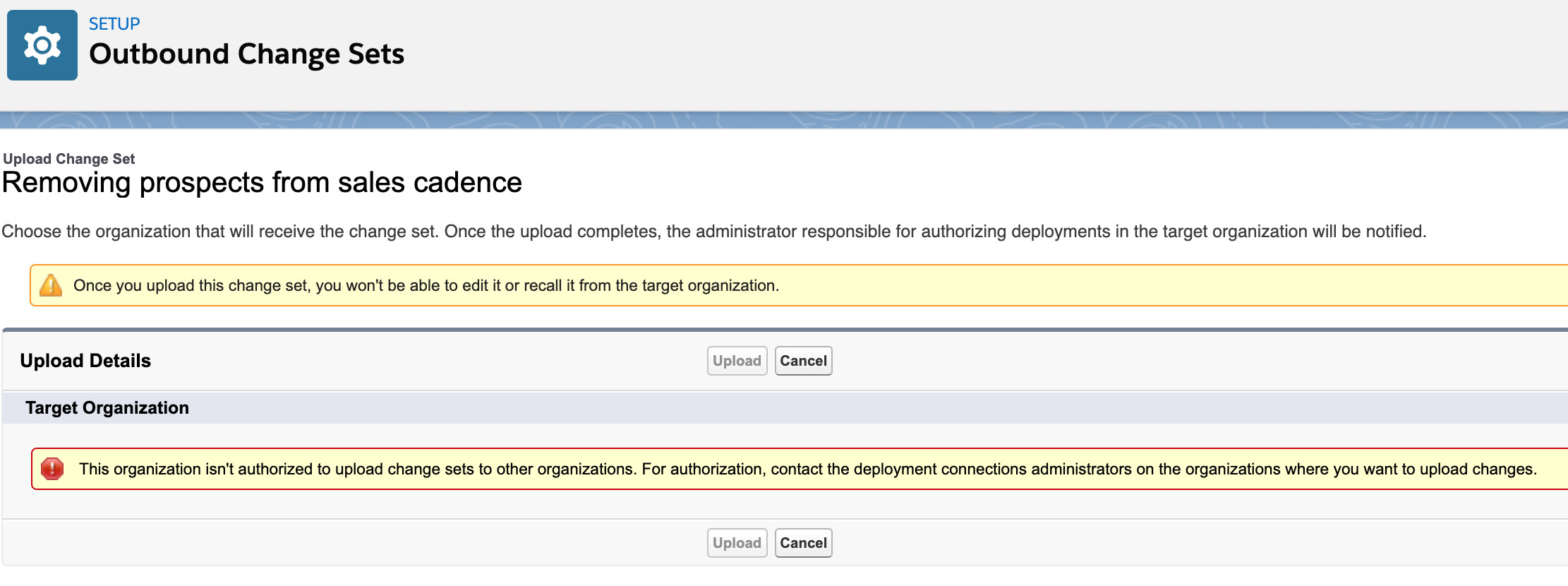Click 'target organization' in the yellow warning
Viewport: 1568px width, 586px height.
708,285
